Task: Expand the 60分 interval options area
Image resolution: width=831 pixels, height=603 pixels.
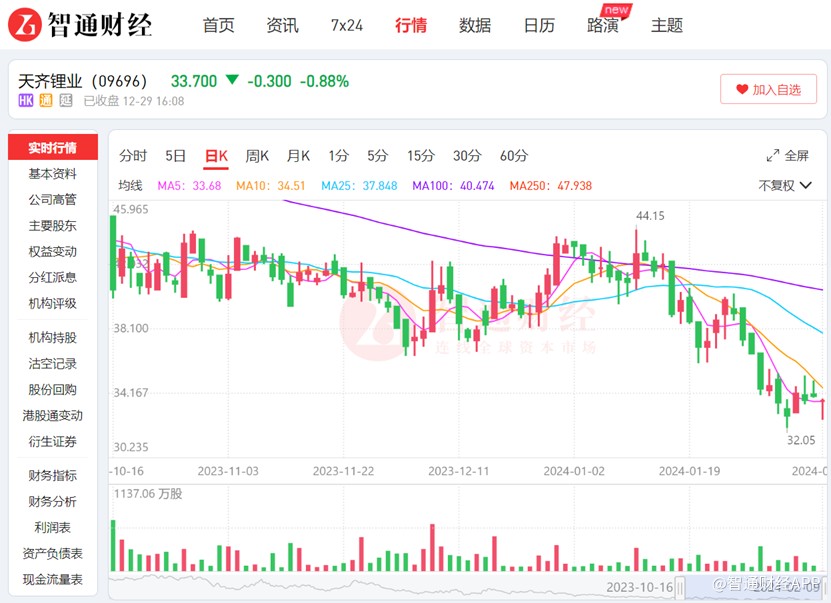Action: pos(513,156)
